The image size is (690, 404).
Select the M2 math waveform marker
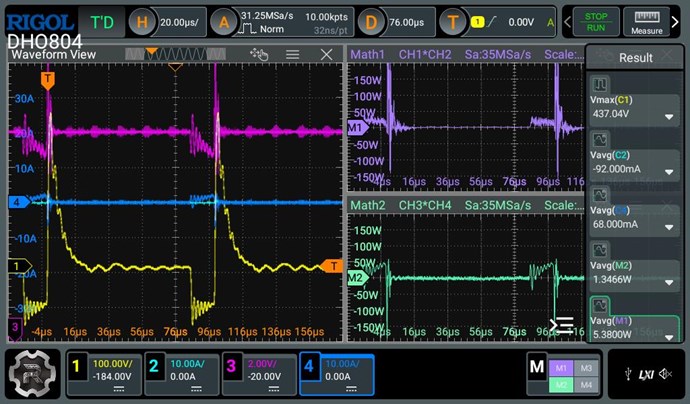358,278
